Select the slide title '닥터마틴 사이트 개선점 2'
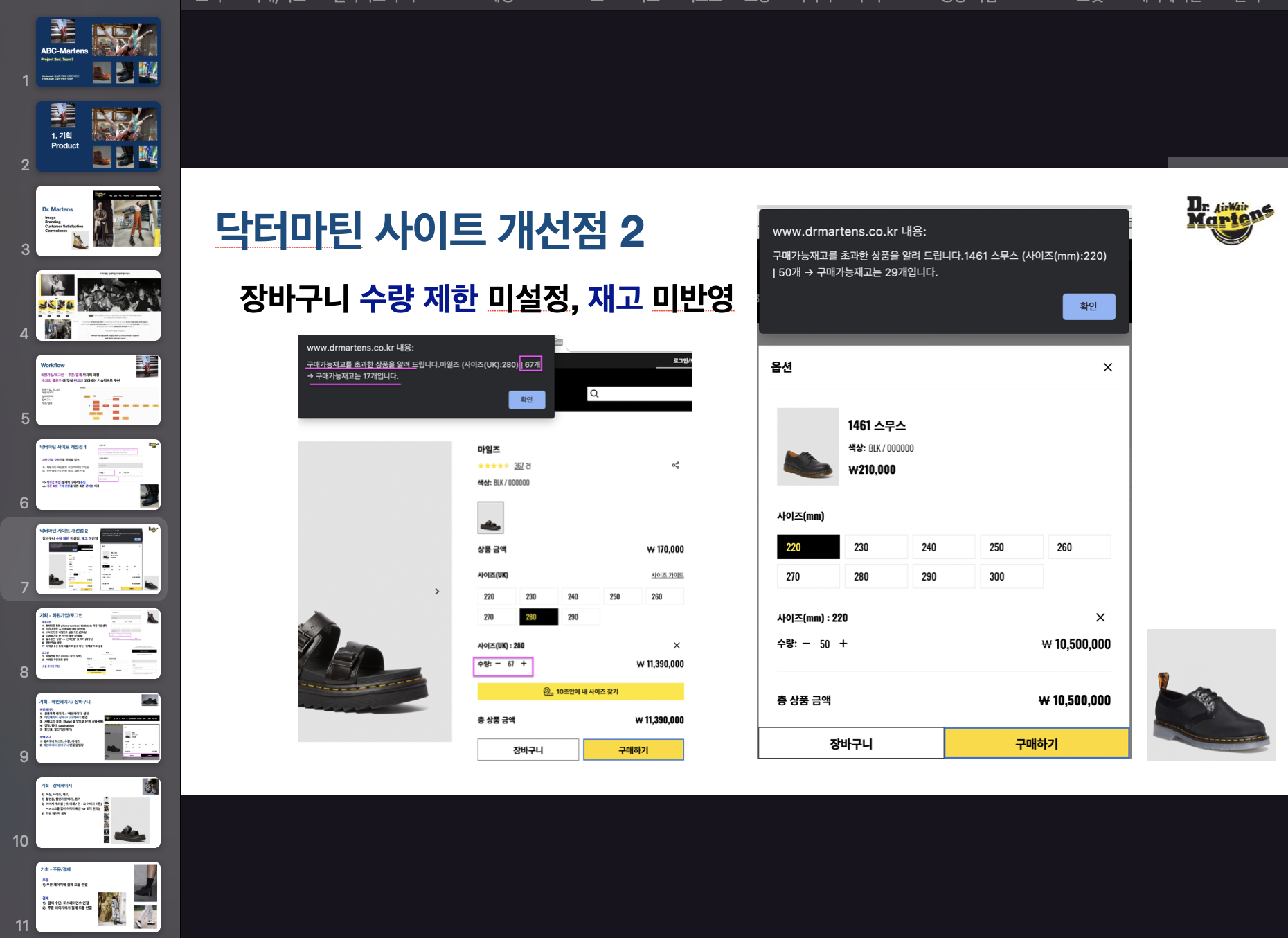 430,231
